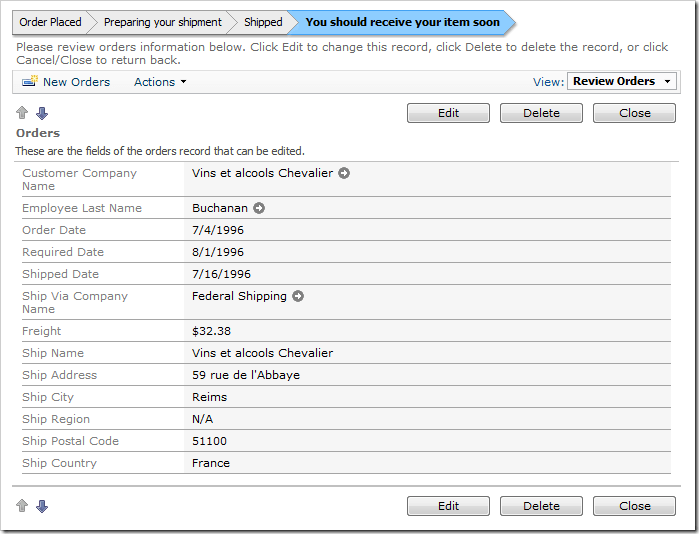Click the Customer Company Name label
The width and height of the screenshot is (699, 534).
(79, 179)
